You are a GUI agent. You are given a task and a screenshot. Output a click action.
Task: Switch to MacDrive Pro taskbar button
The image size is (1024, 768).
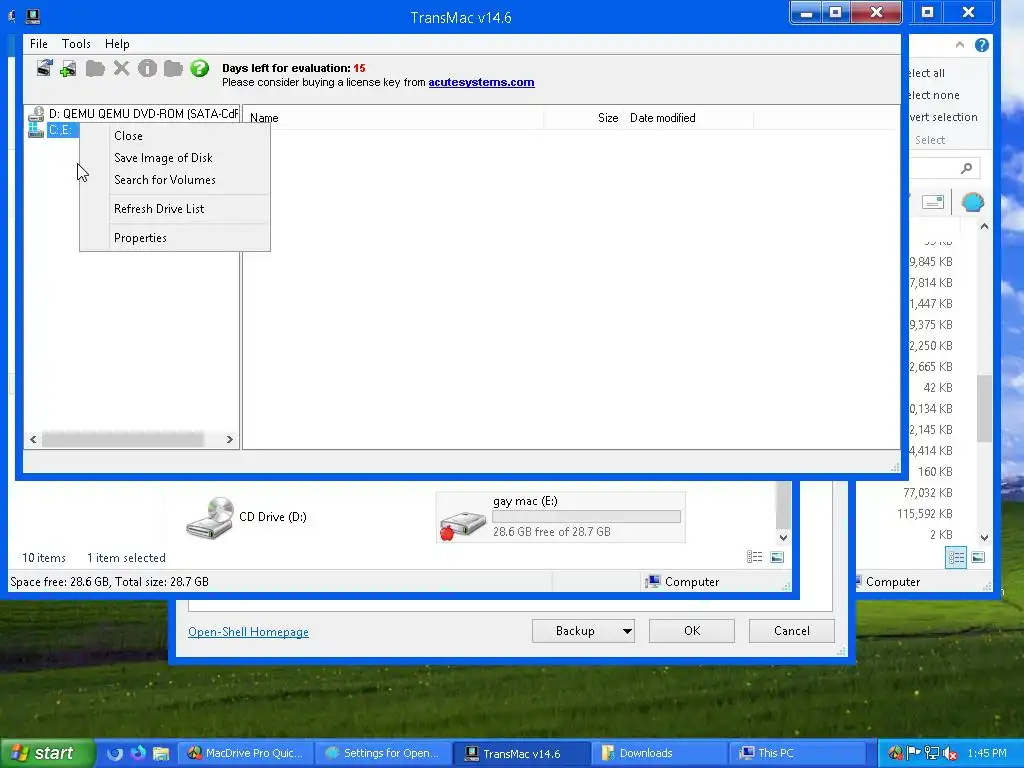tap(246, 754)
